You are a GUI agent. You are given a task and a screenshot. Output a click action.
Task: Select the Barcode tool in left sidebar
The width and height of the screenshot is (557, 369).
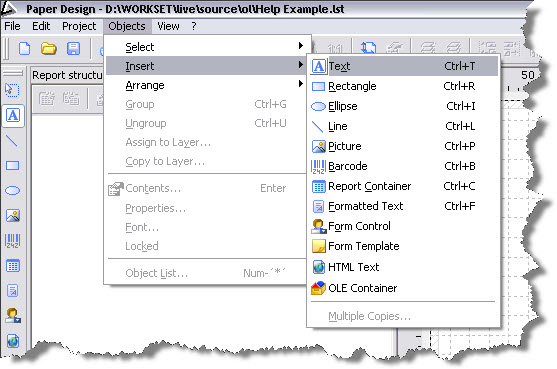pyautogui.click(x=13, y=240)
